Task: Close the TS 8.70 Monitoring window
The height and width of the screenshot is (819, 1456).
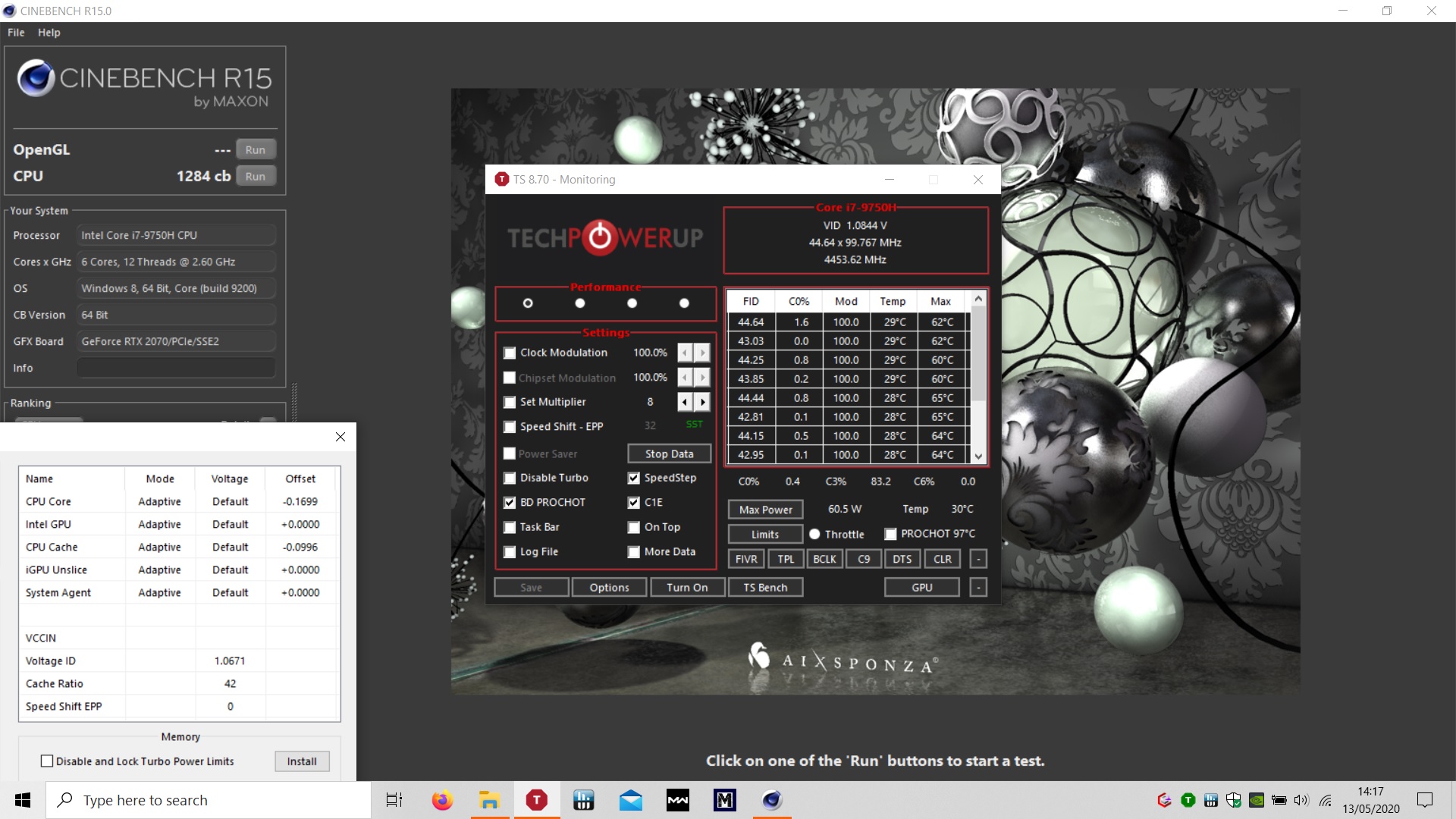Action: (x=978, y=180)
